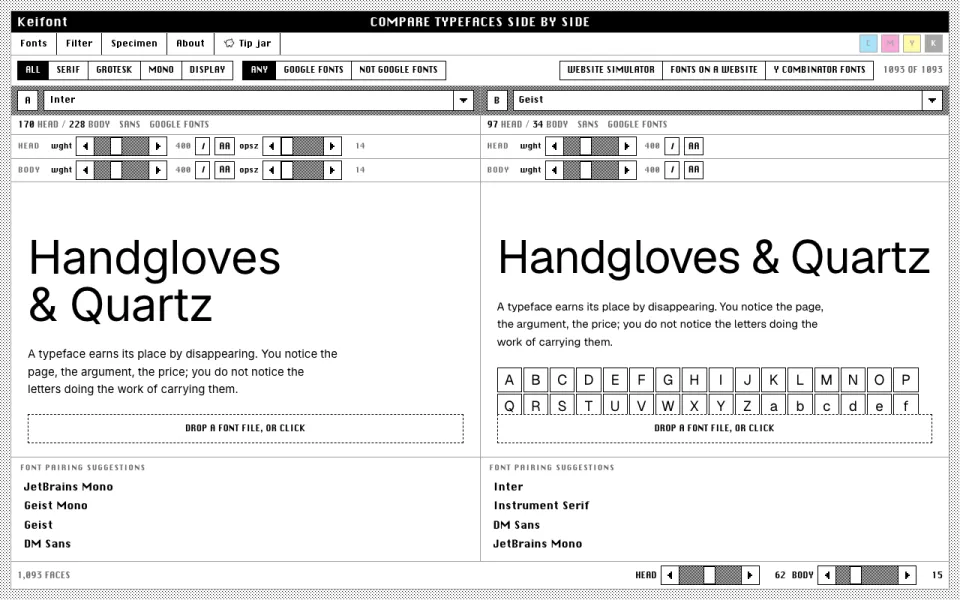Viewport: 960px width, 600px height.
Task: Filter by MONO category
Action: (x=161, y=70)
